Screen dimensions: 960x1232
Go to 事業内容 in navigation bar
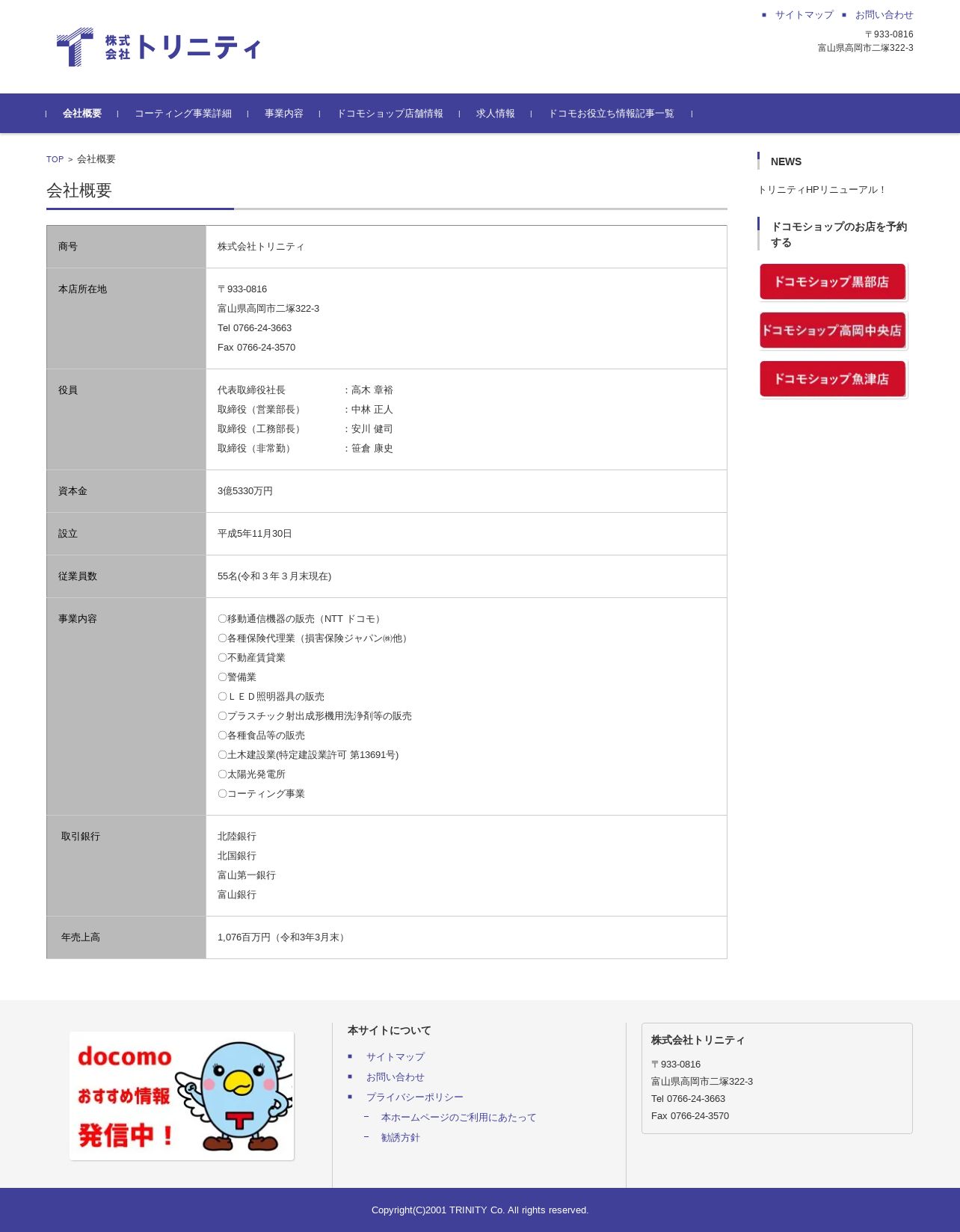coord(284,114)
